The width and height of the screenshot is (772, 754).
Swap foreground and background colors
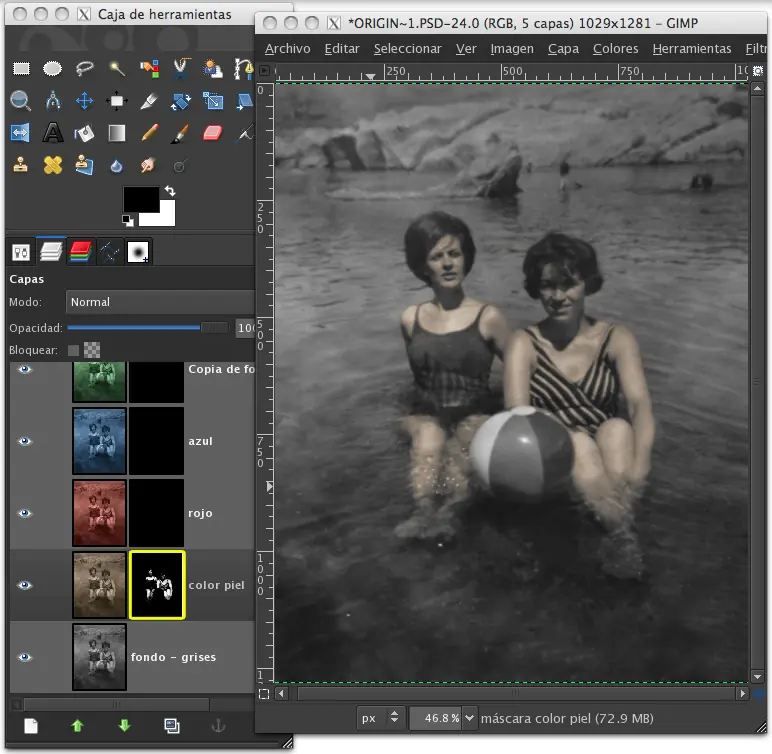(x=170, y=191)
